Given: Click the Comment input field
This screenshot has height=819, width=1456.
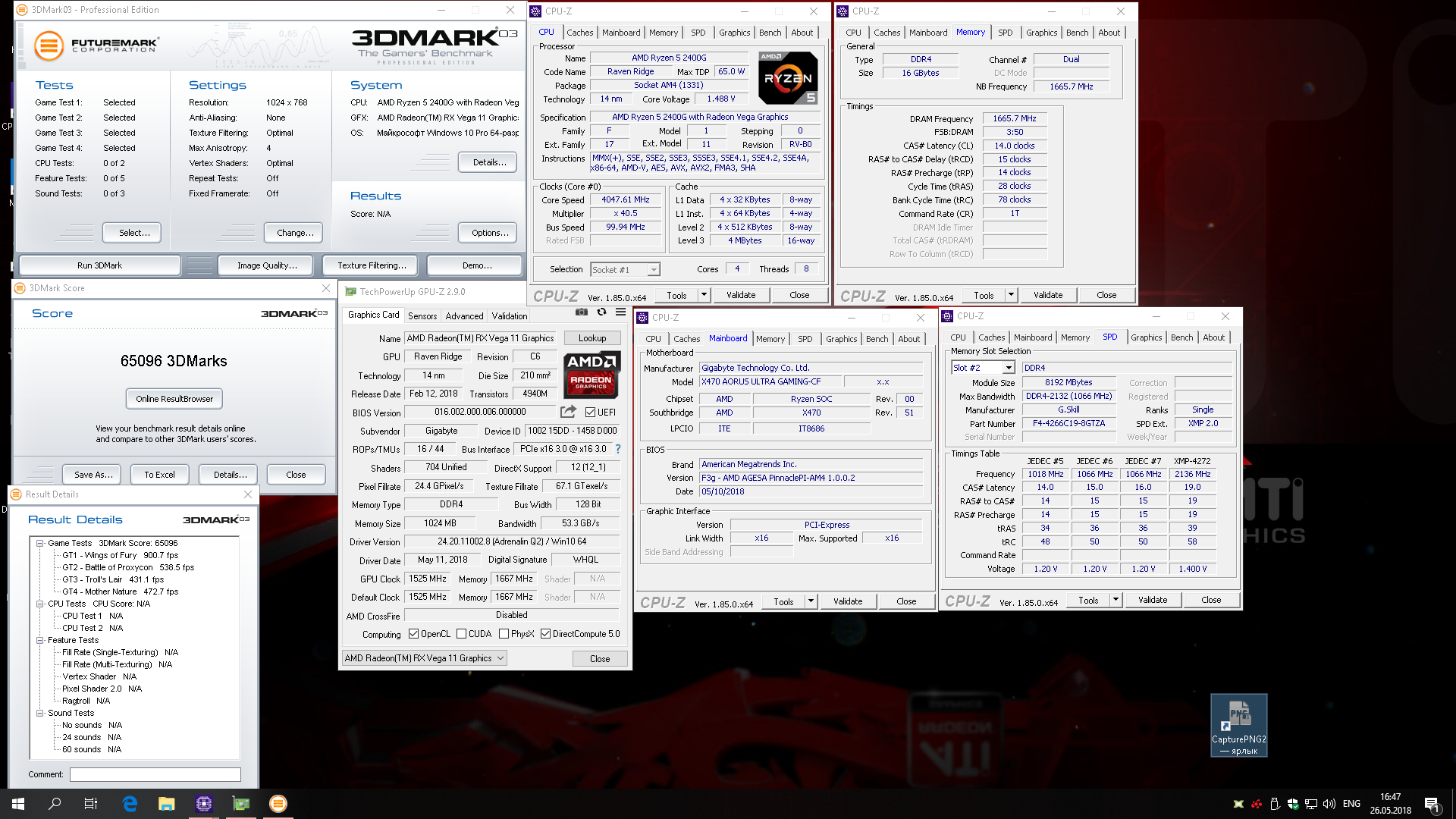Looking at the screenshot, I should coord(155,774).
